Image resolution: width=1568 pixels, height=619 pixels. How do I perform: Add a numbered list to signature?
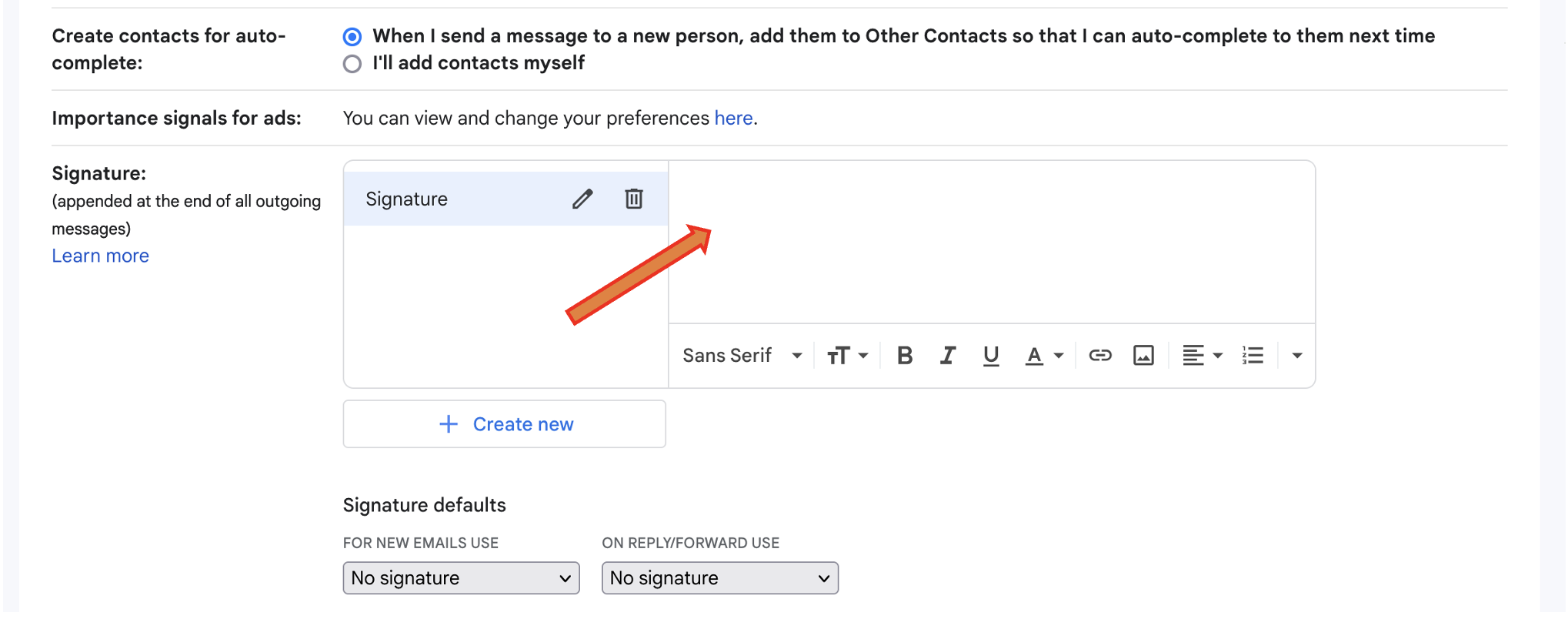pos(1253,355)
